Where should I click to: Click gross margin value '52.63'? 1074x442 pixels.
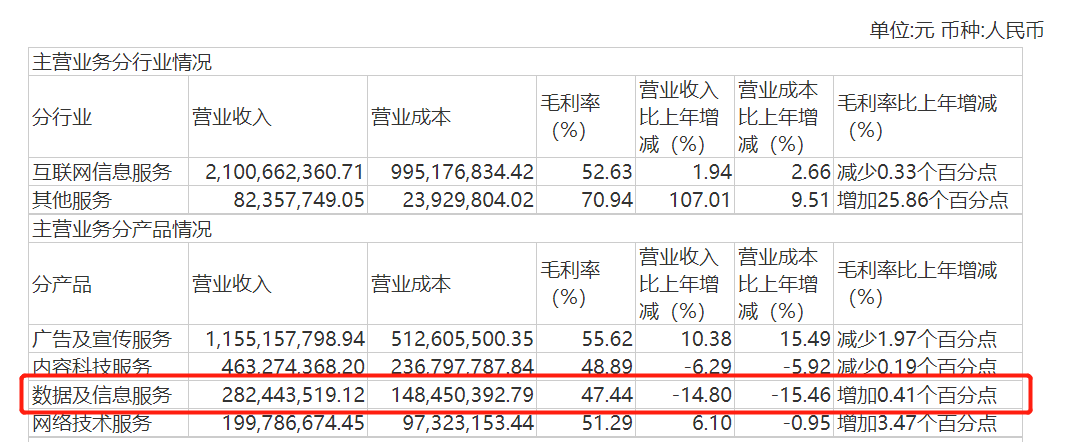605,171
